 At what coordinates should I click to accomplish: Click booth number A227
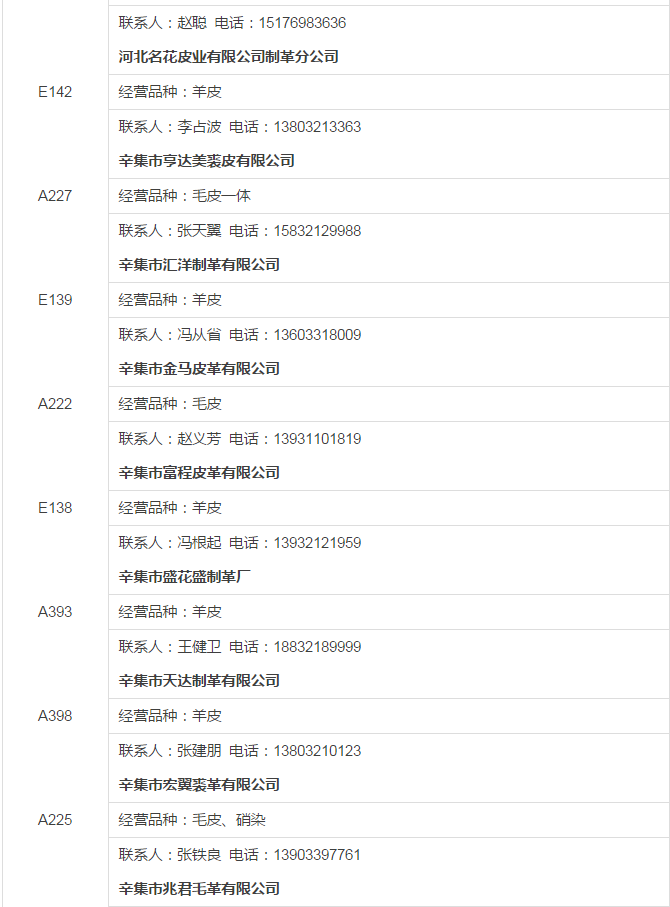point(55,196)
